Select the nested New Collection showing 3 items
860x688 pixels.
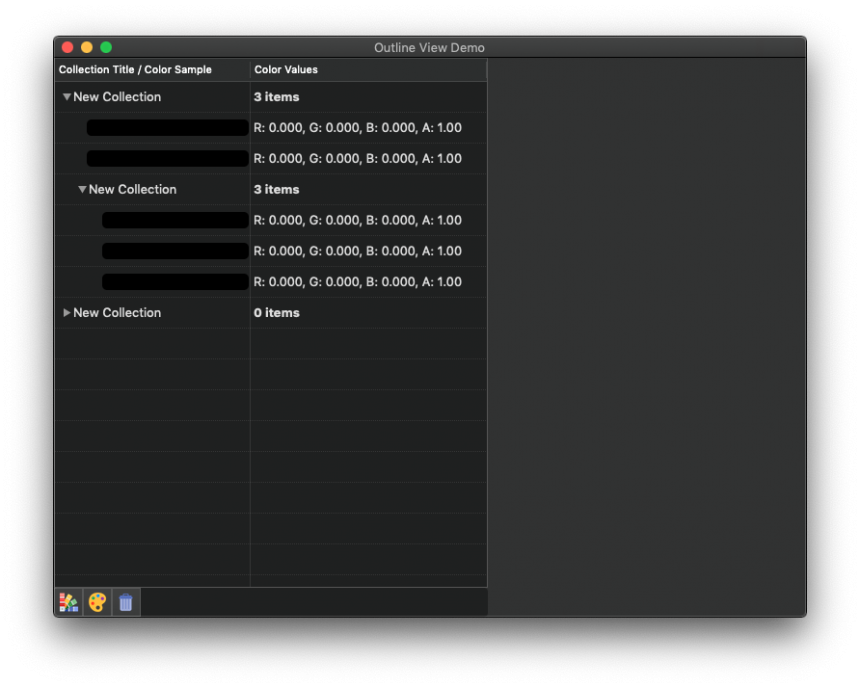pyautogui.click(x=133, y=189)
